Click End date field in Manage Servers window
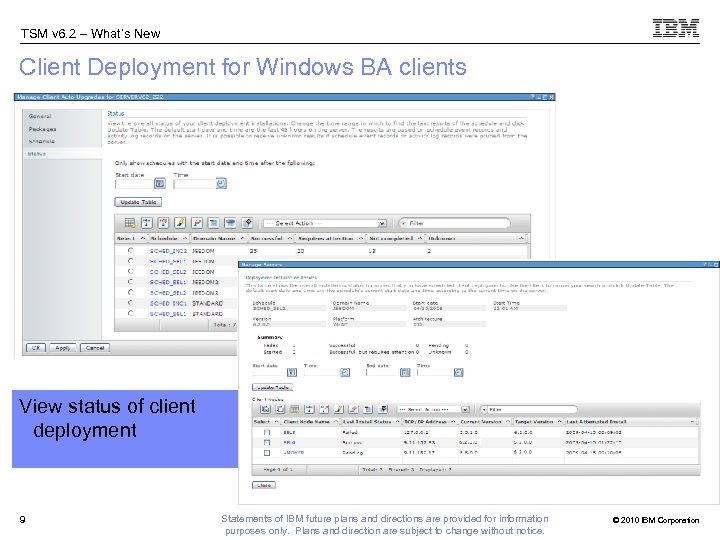 click(382, 372)
